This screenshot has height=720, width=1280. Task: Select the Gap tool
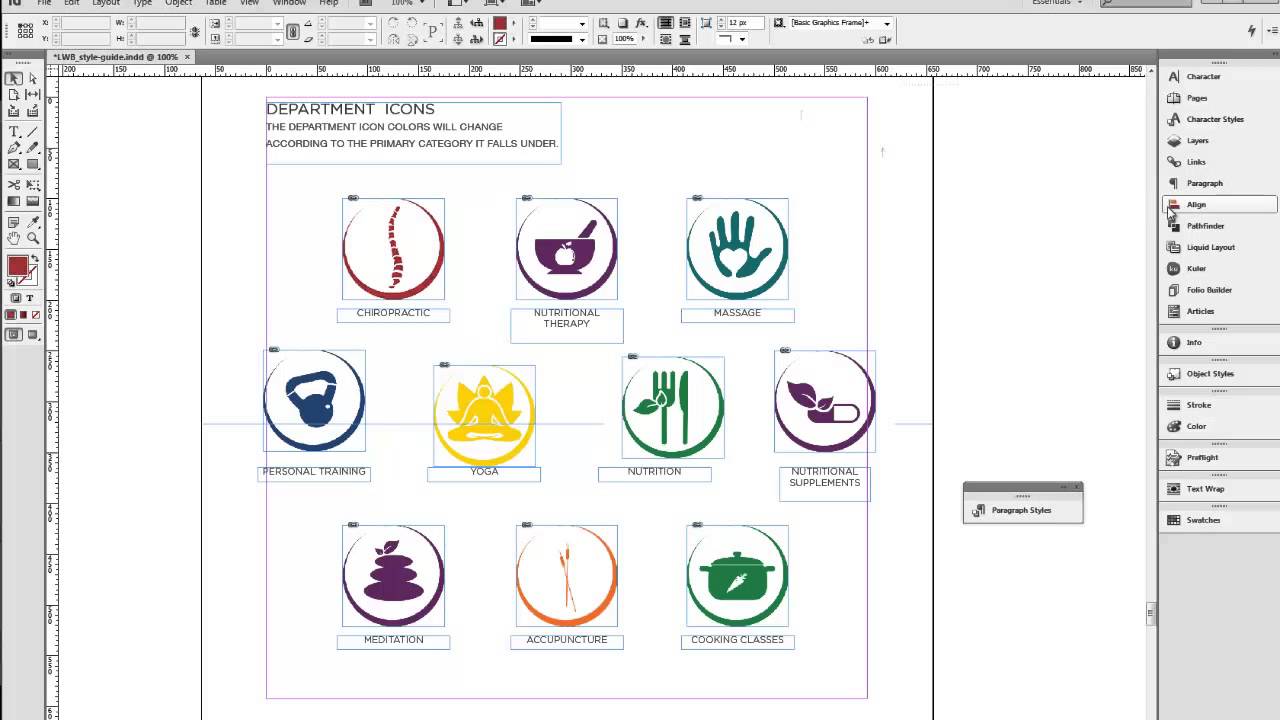(x=33, y=94)
